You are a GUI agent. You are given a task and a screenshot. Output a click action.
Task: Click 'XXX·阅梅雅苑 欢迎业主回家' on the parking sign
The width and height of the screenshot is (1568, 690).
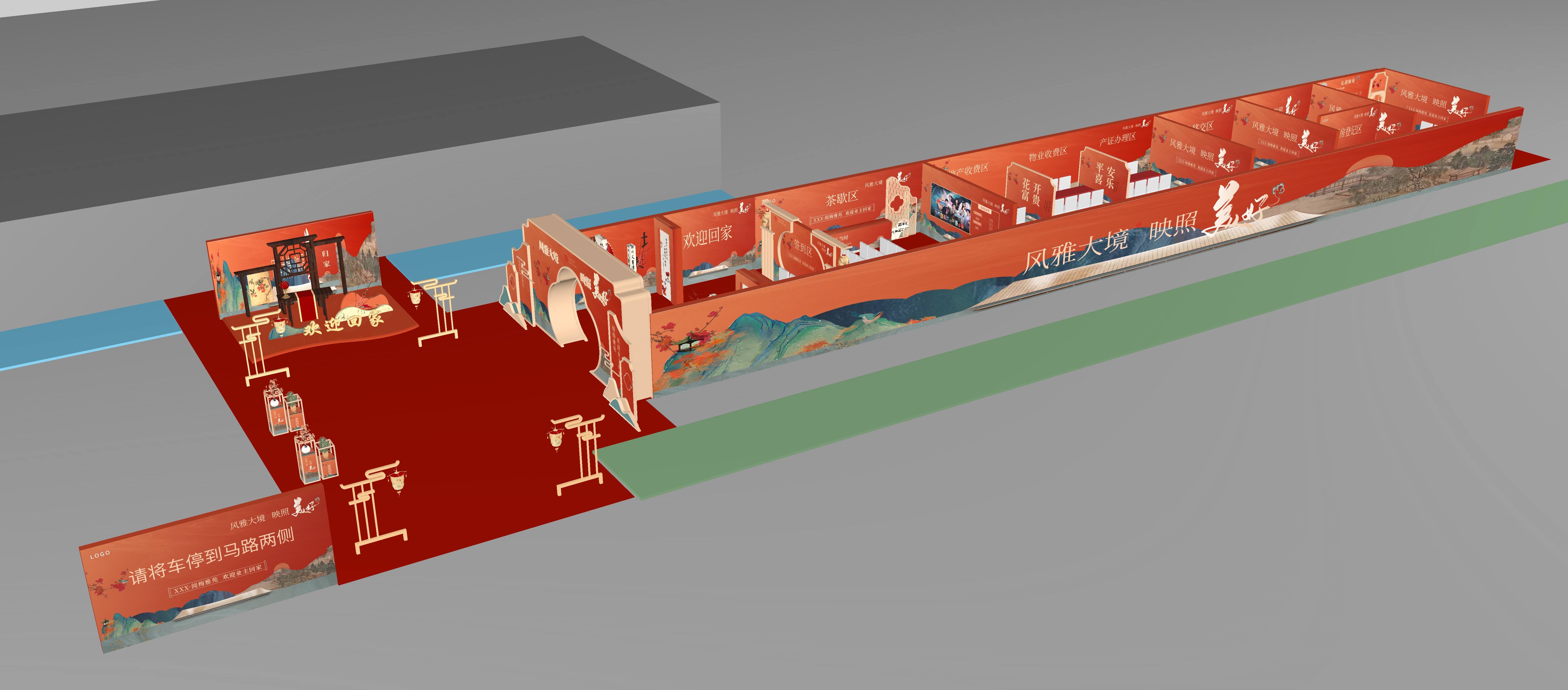coord(218,579)
